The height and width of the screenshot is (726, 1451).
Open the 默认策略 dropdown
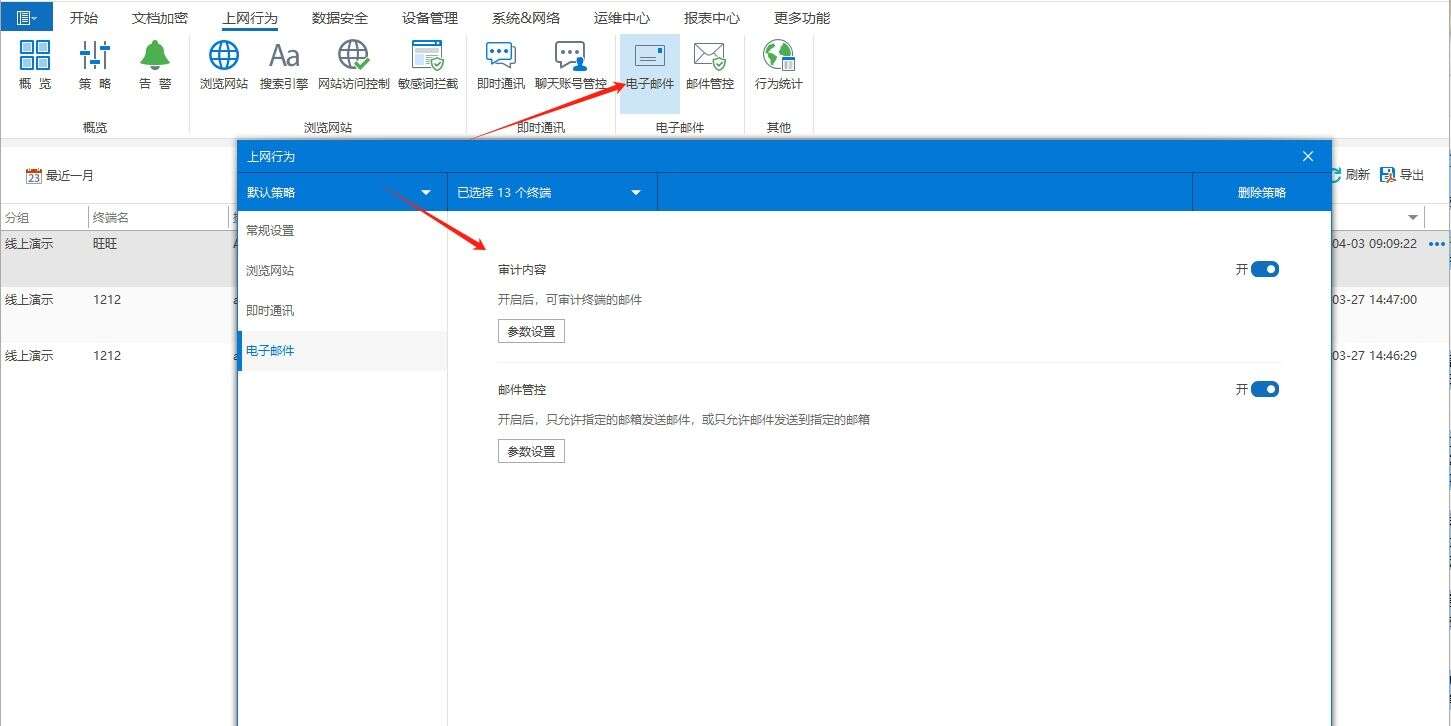(x=340, y=192)
